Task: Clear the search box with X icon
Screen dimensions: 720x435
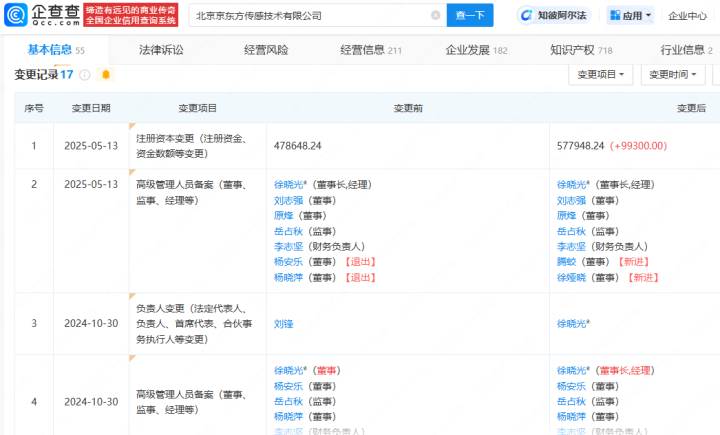Action: [435, 15]
